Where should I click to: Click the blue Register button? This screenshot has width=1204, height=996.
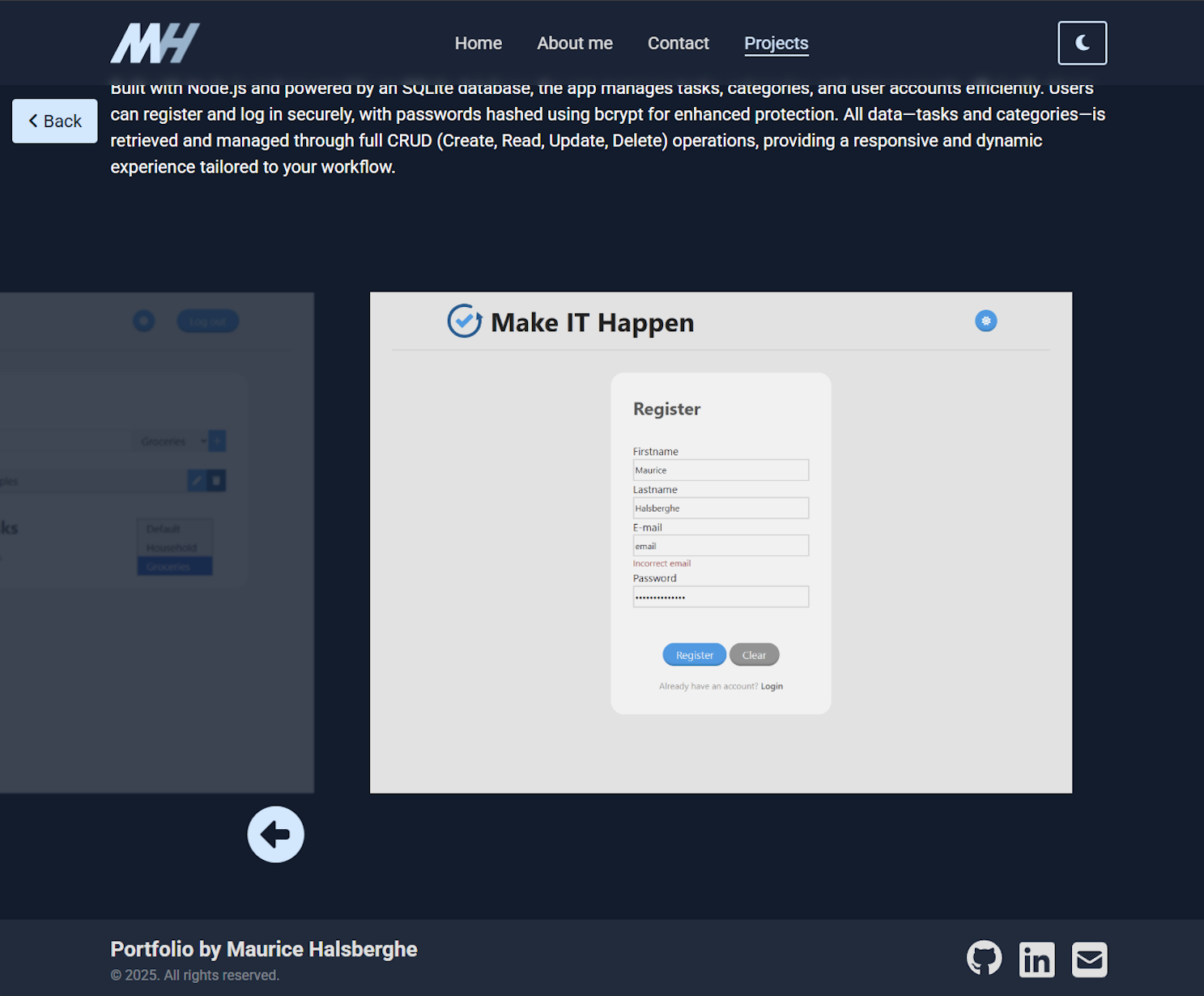tap(694, 655)
